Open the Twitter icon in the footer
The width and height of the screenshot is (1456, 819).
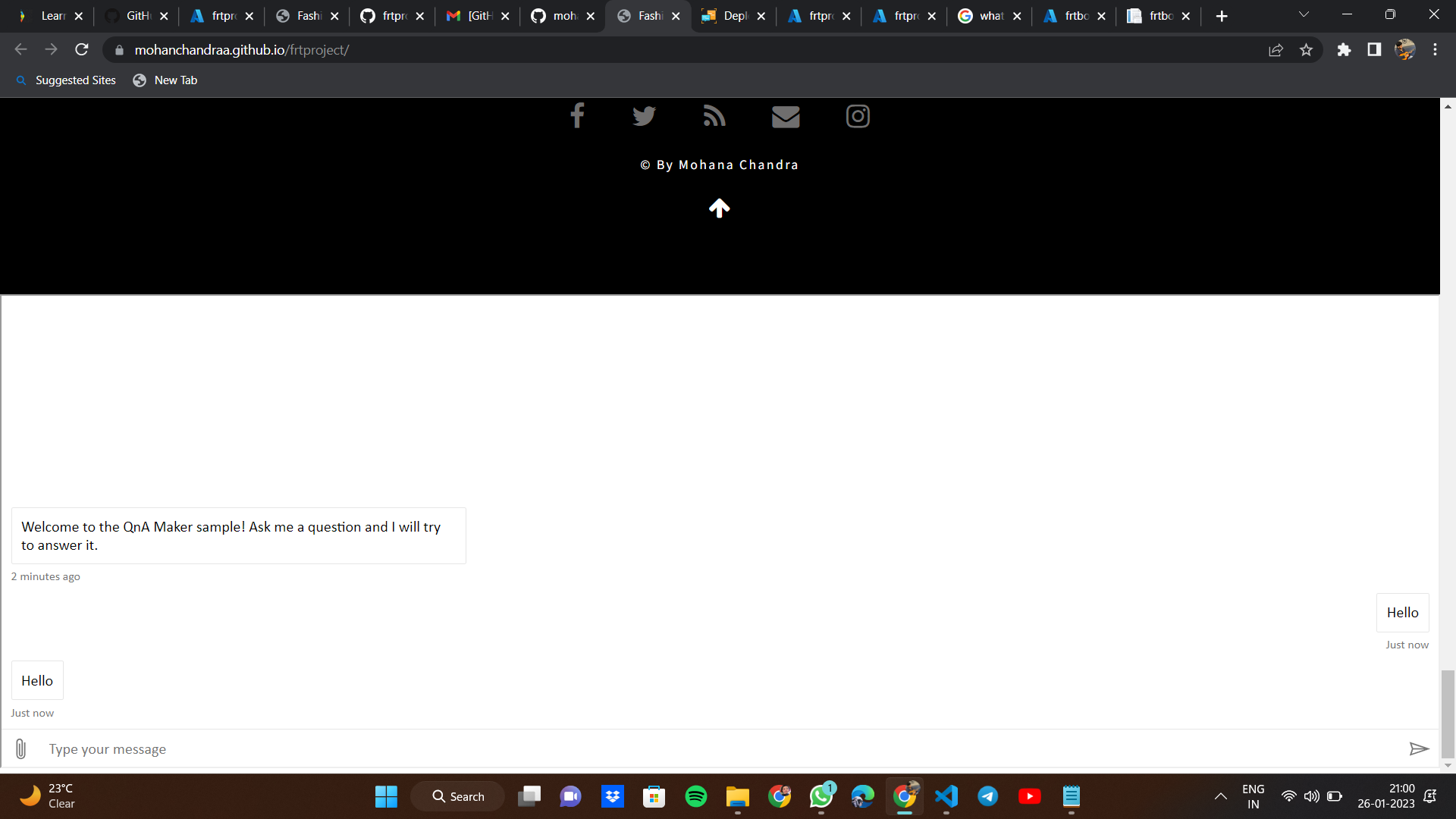643,116
